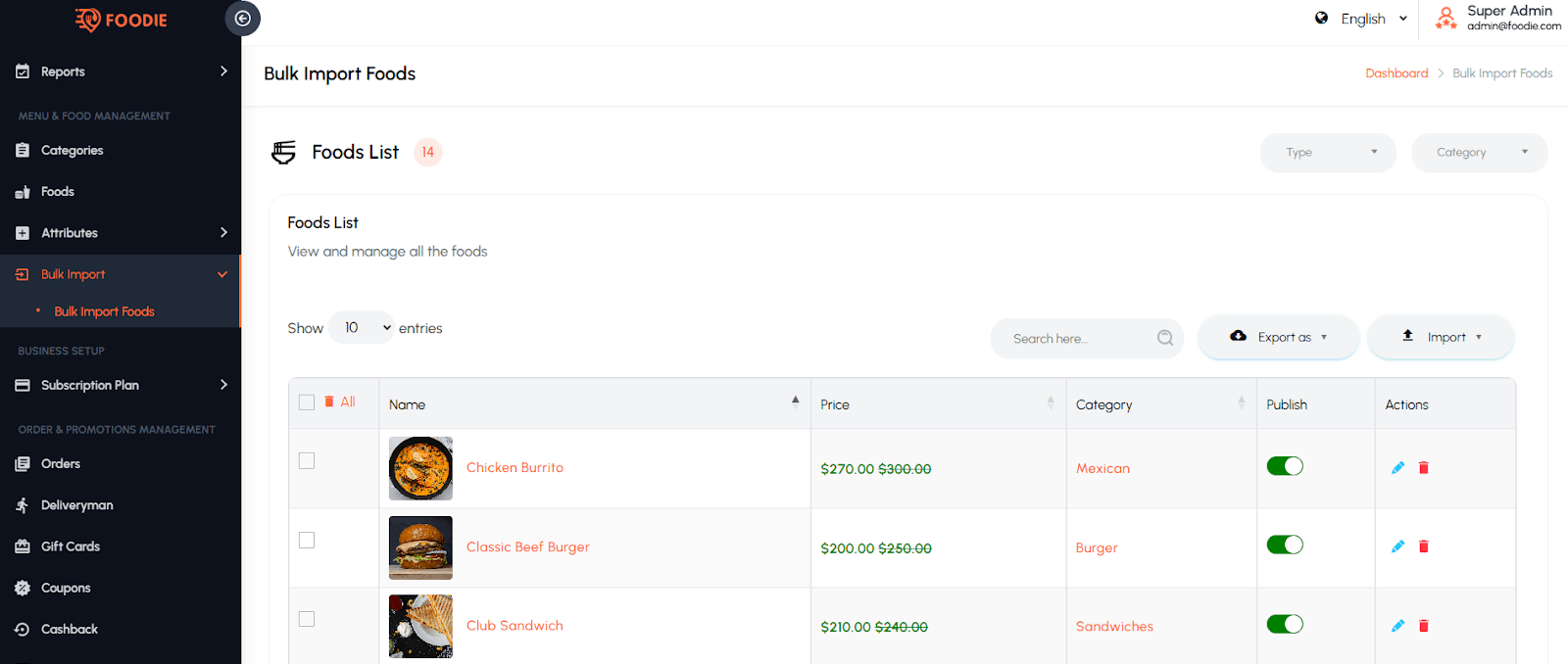Open the Category filter dropdown
Screen dimensions: 1568x664
pyautogui.click(x=1478, y=153)
